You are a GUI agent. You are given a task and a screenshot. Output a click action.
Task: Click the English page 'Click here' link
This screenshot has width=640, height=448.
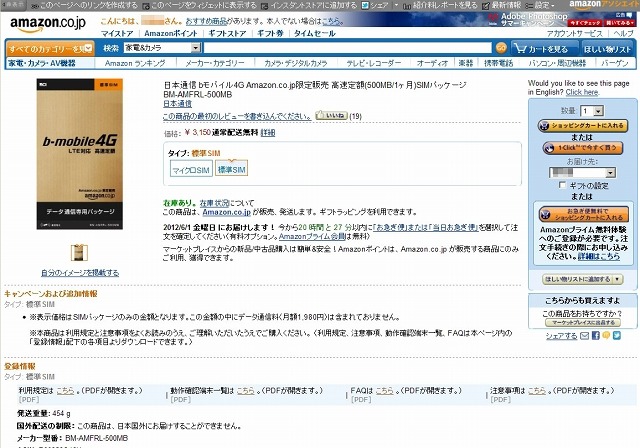click(582, 92)
